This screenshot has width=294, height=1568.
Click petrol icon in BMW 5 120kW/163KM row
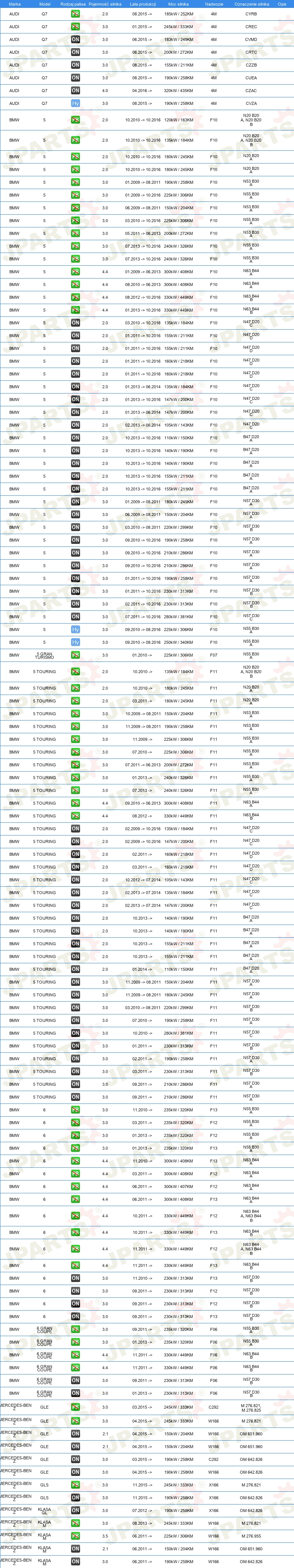(76, 120)
